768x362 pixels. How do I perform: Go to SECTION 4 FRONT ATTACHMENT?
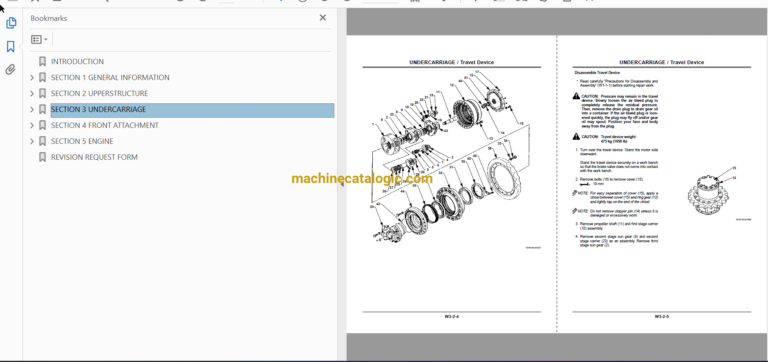(105, 125)
